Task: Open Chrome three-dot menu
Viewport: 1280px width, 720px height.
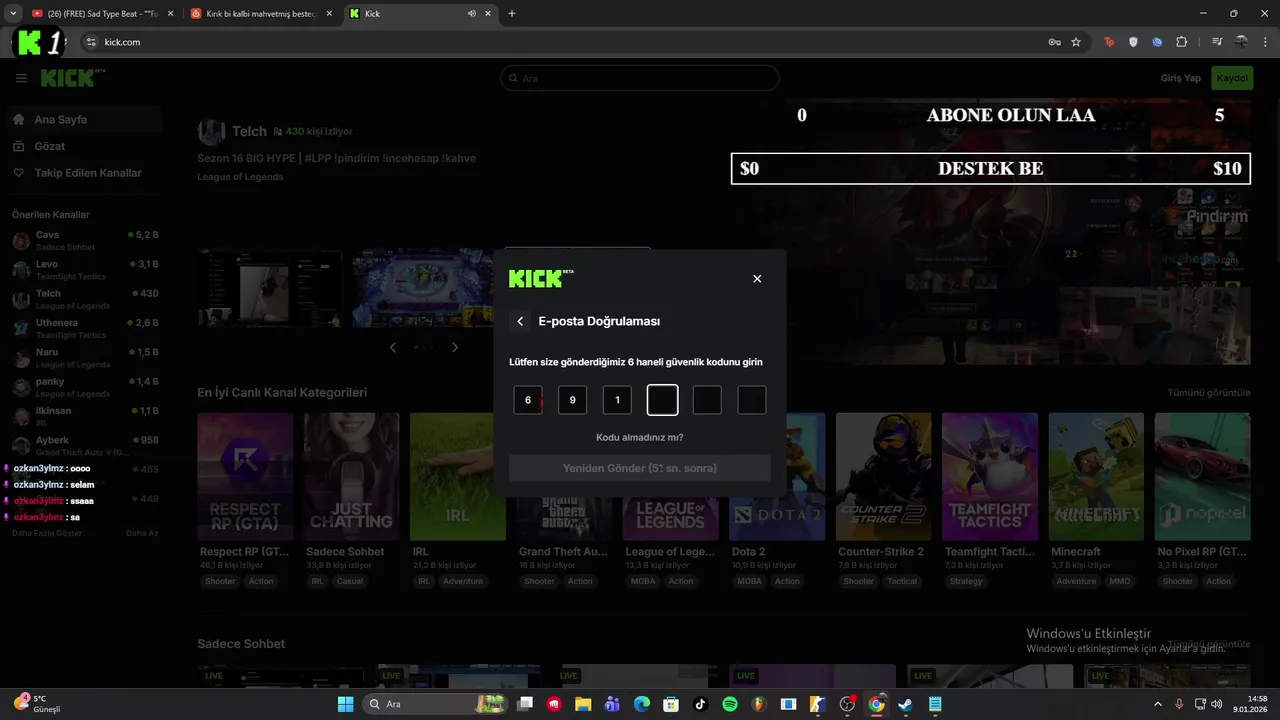Action: [1265, 42]
